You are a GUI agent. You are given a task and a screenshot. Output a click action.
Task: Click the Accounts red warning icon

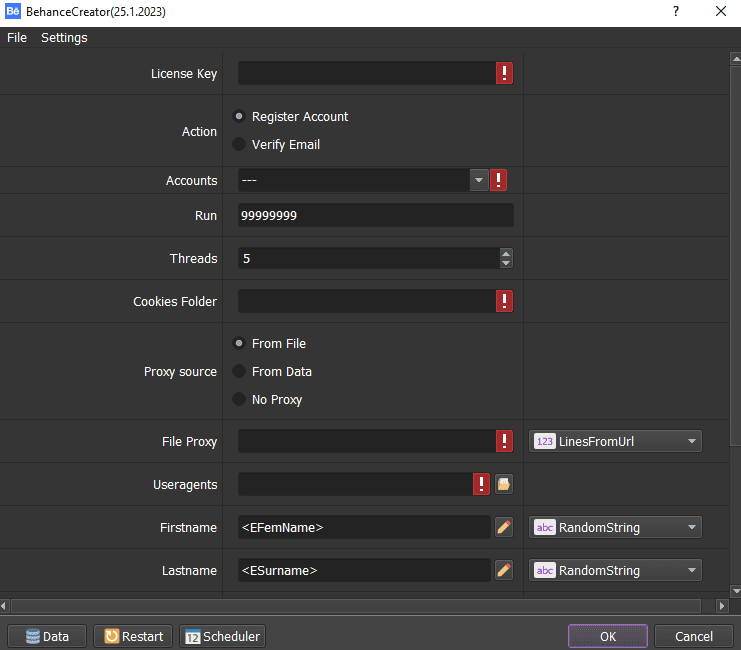[498, 180]
